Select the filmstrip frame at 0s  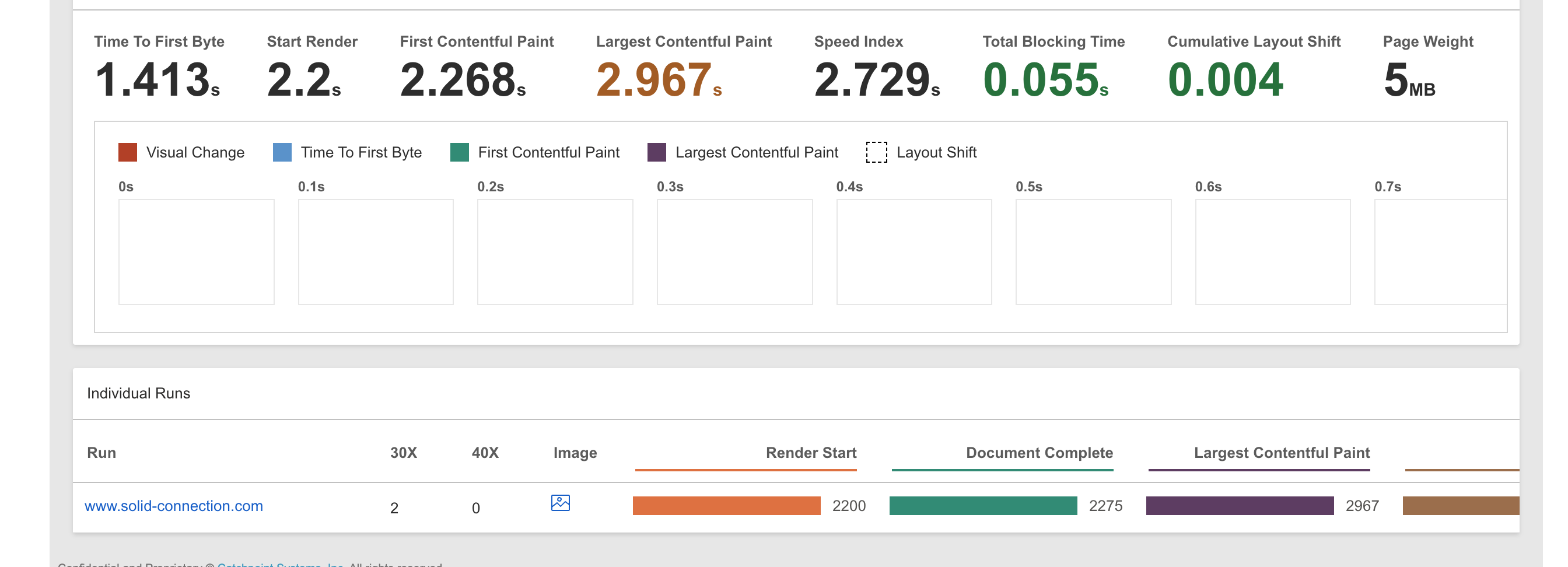pyautogui.click(x=196, y=252)
